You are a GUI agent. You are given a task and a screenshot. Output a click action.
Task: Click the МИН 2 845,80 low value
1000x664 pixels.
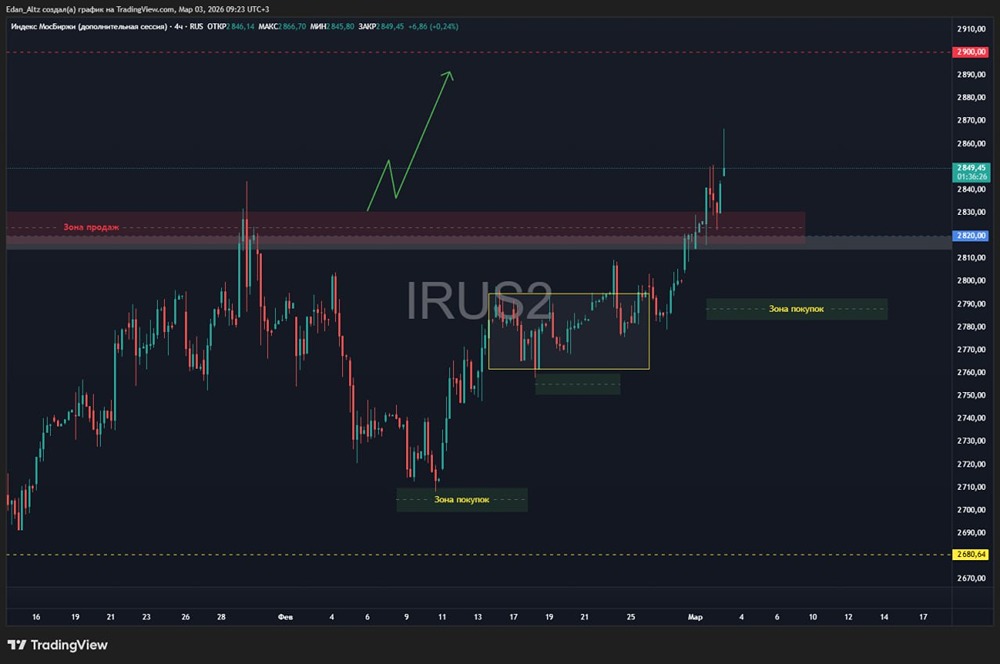click(332, 26)
